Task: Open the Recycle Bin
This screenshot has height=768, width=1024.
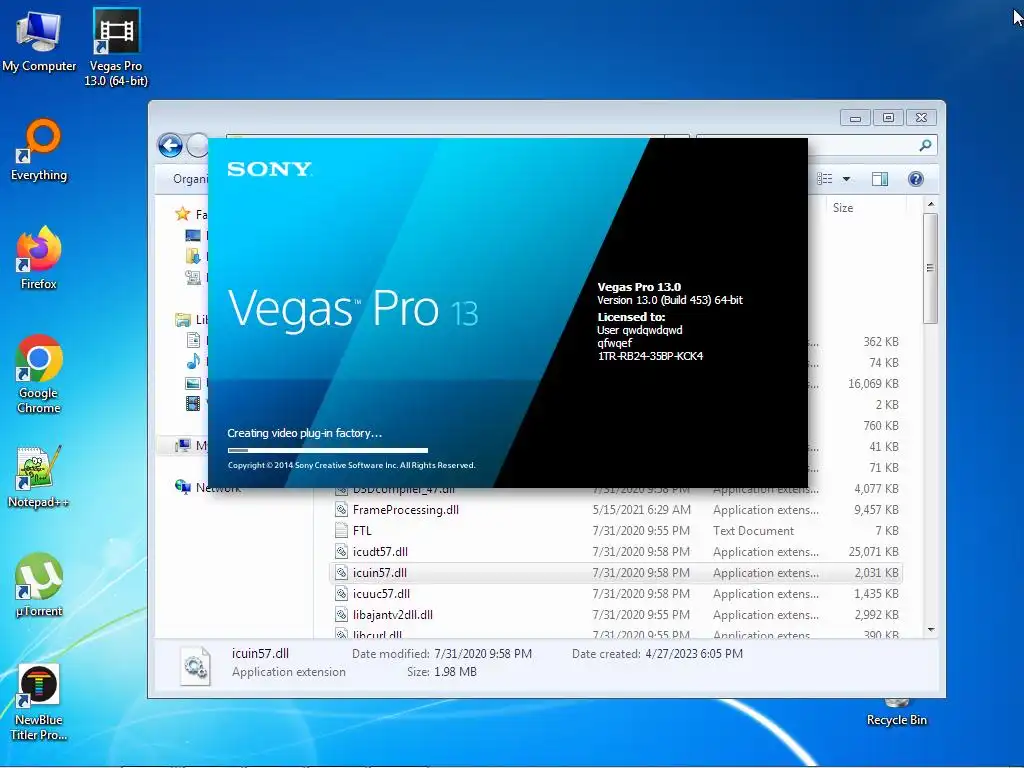Action: (896, 713)
